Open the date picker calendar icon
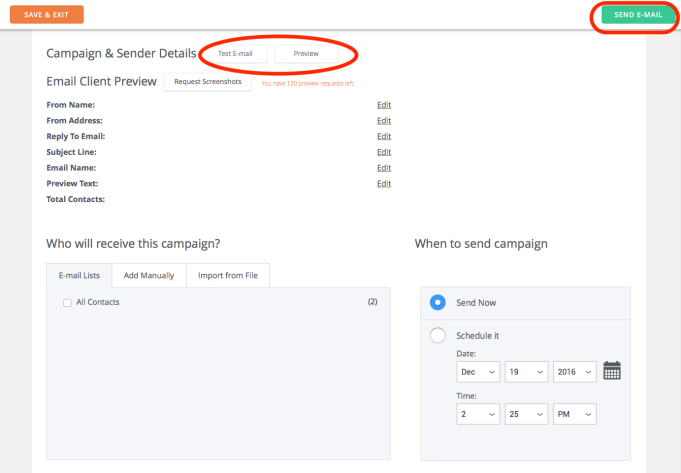 point(612,371)
